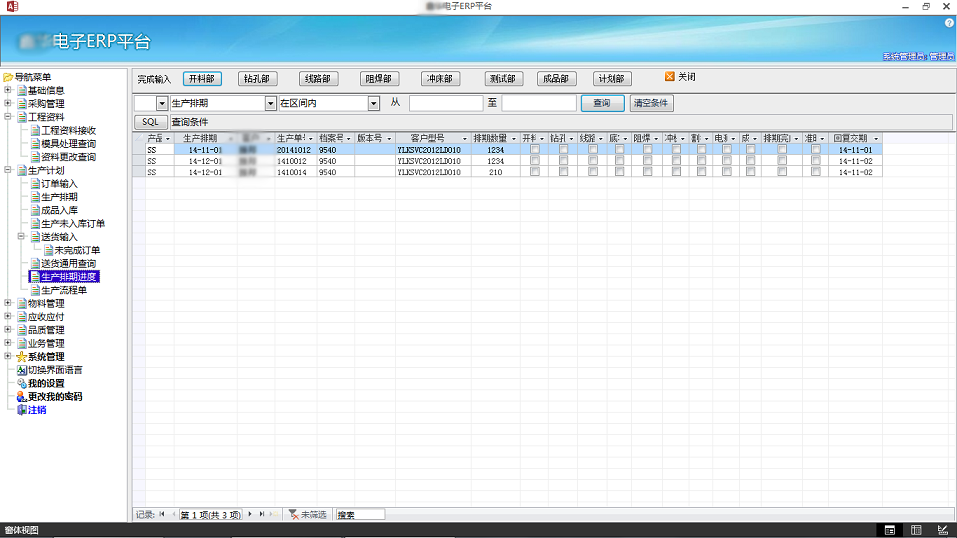
Task: Collapse the 工程资料 tree node
Action: pyautogui.click(x=8, y=117)
